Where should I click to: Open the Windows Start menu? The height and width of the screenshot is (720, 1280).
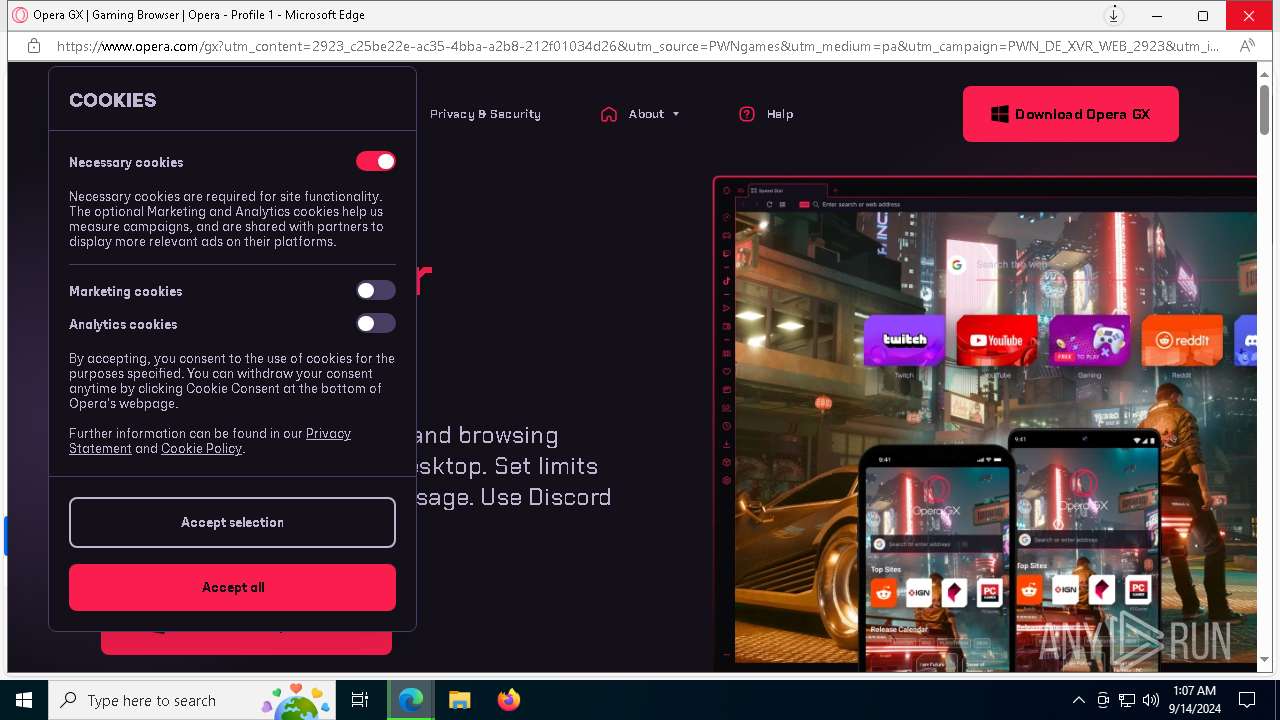click(x=24, y=700)
